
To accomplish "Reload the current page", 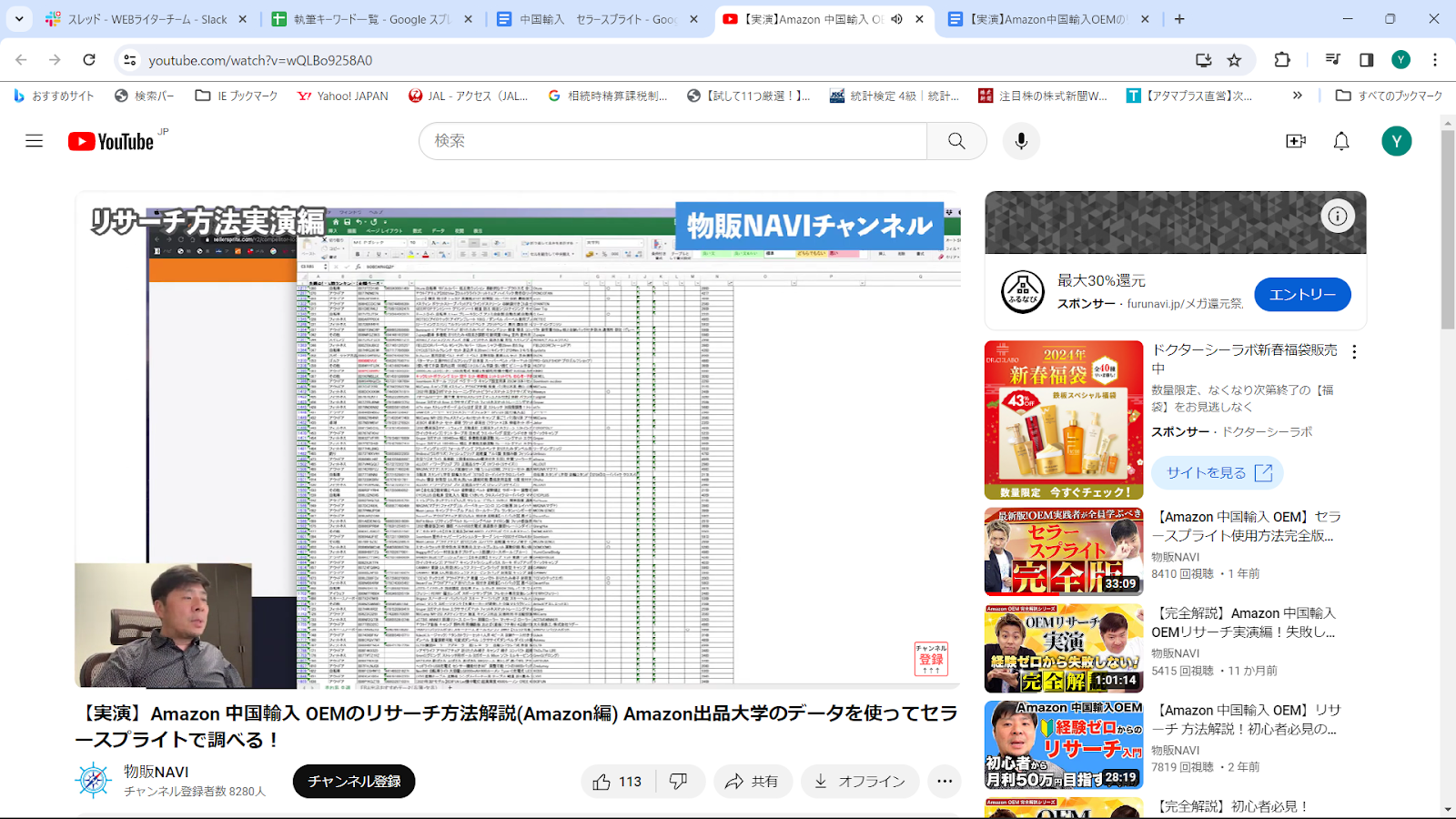I will point(89,60).
